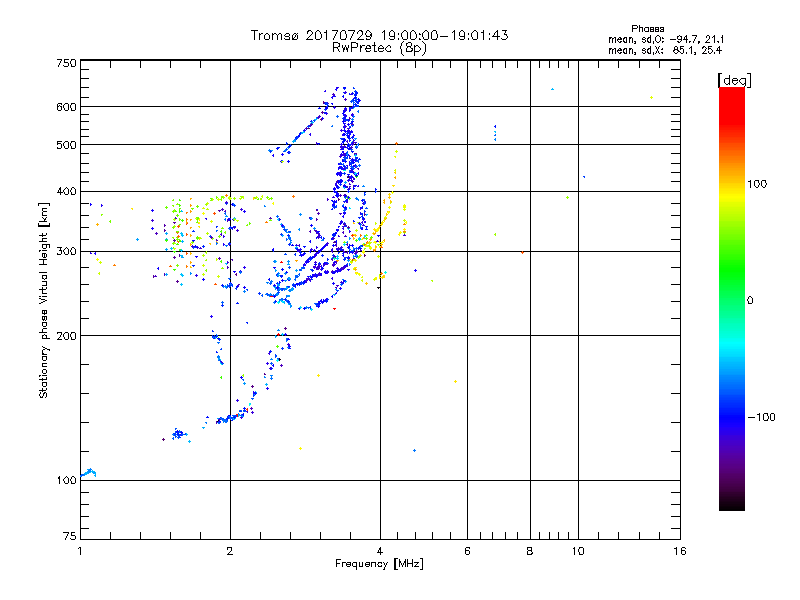Click the blue point cluster near 120 km

coord(179,434)
